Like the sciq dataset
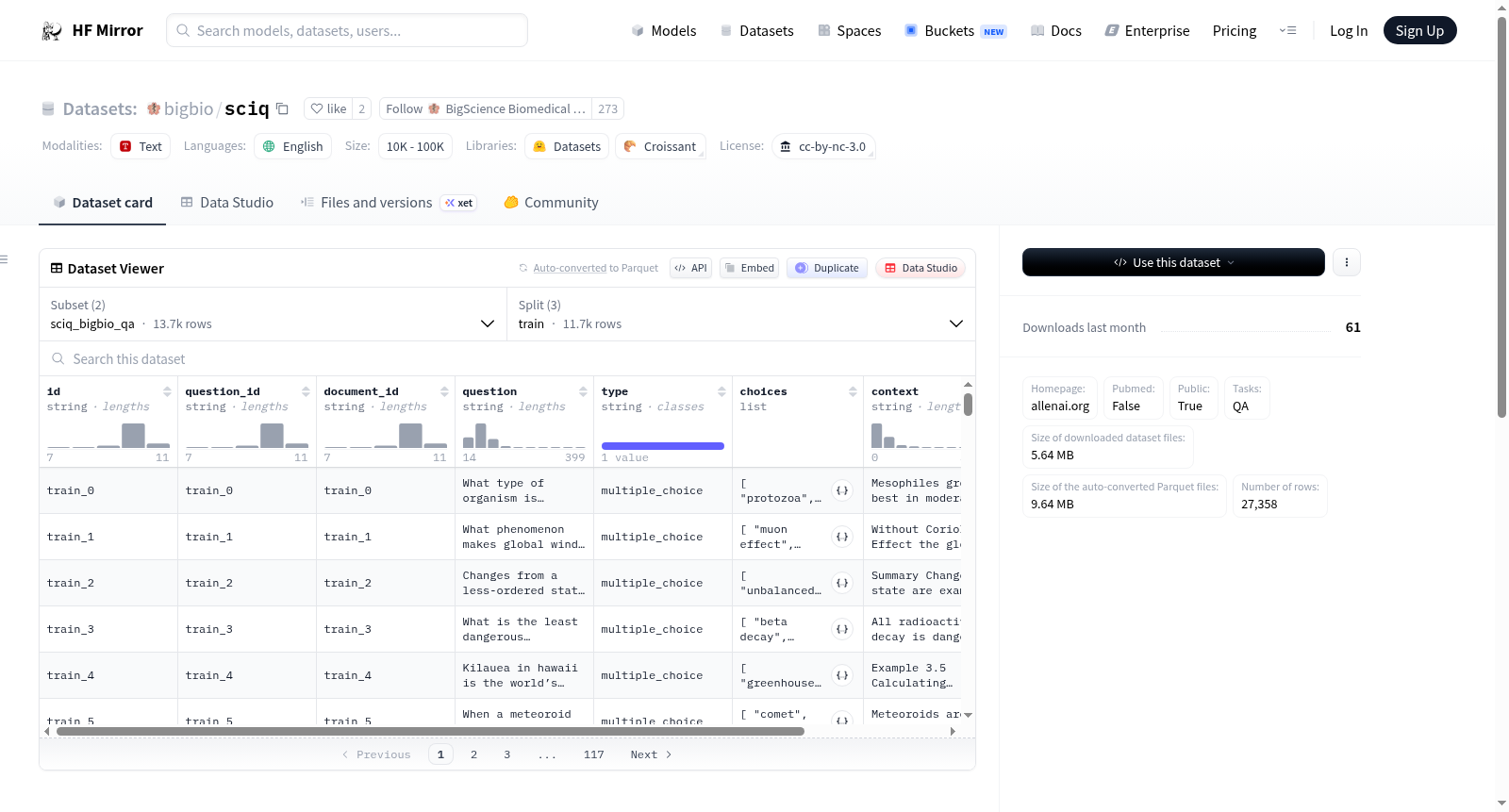Screen dimensions: 1509x812 [x=328, y=108]
